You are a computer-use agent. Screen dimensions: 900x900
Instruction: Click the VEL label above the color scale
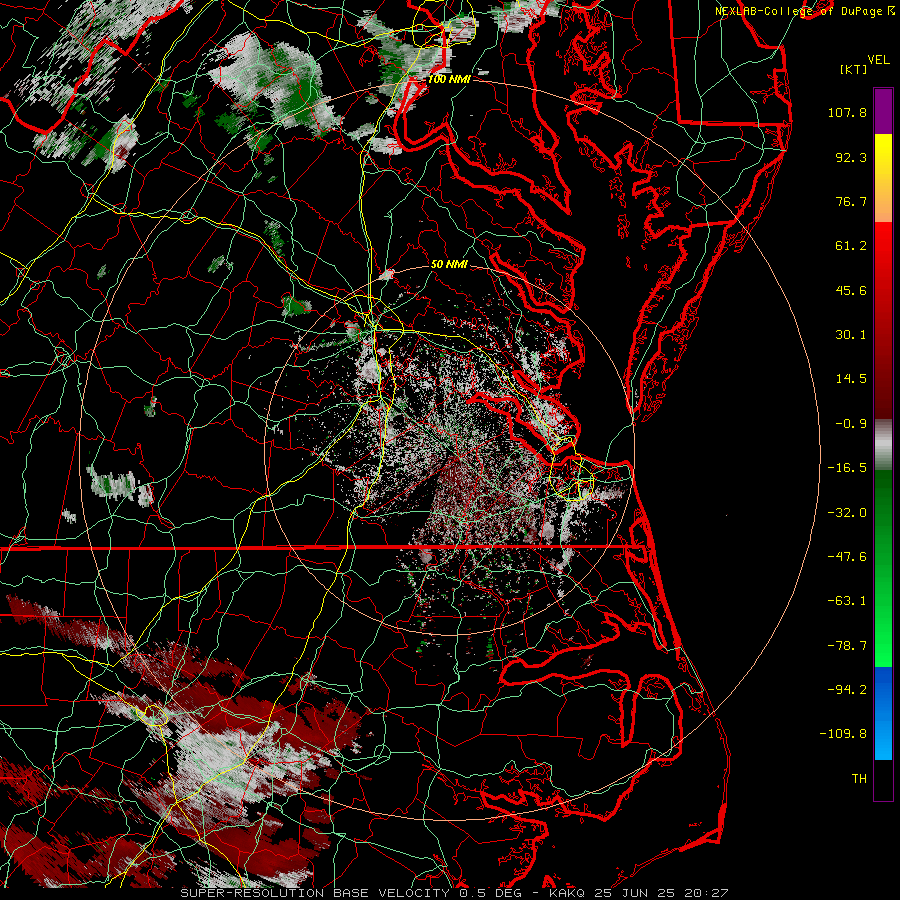[878, 60]
